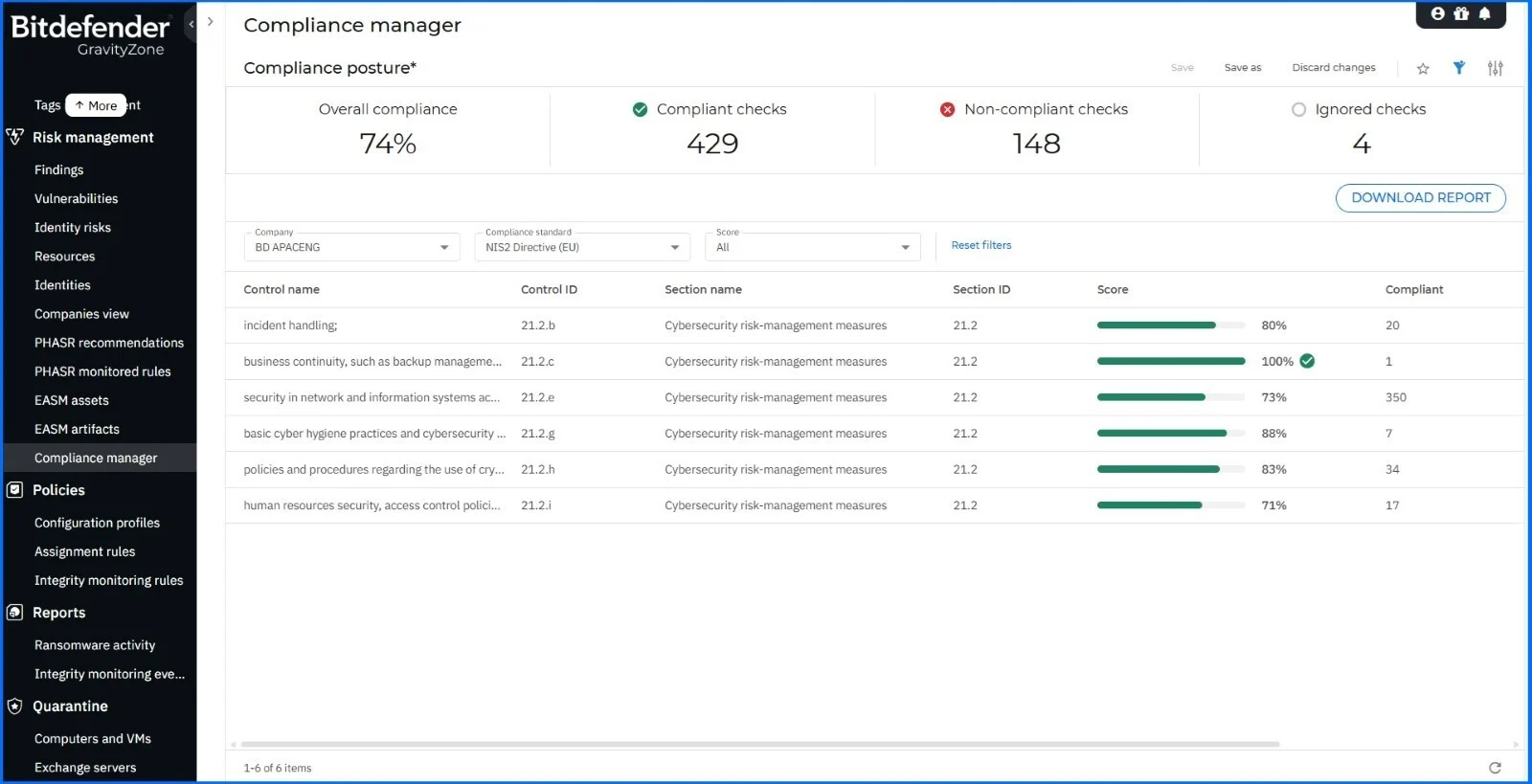Click the horizontal scrollbar below the table
Image resolution: width=1532 pixels, height=784 pixels.
tap(759, 744)
